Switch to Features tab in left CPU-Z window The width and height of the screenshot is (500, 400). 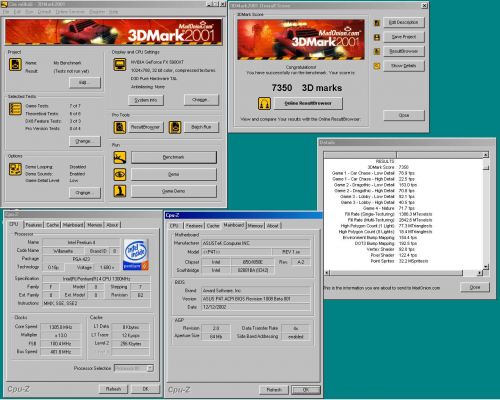[33, 225]
